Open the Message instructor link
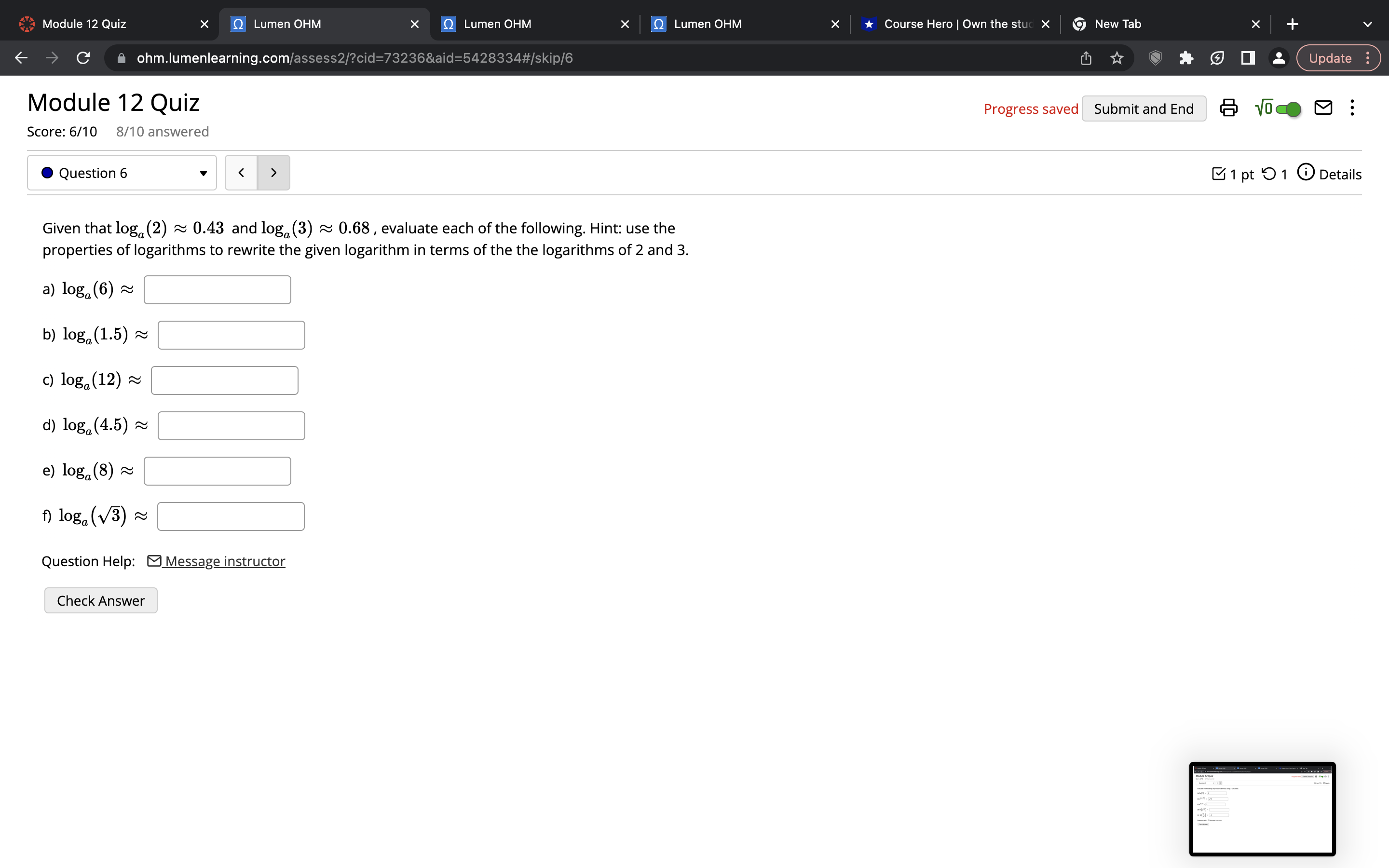 click(x=224, y=561)
